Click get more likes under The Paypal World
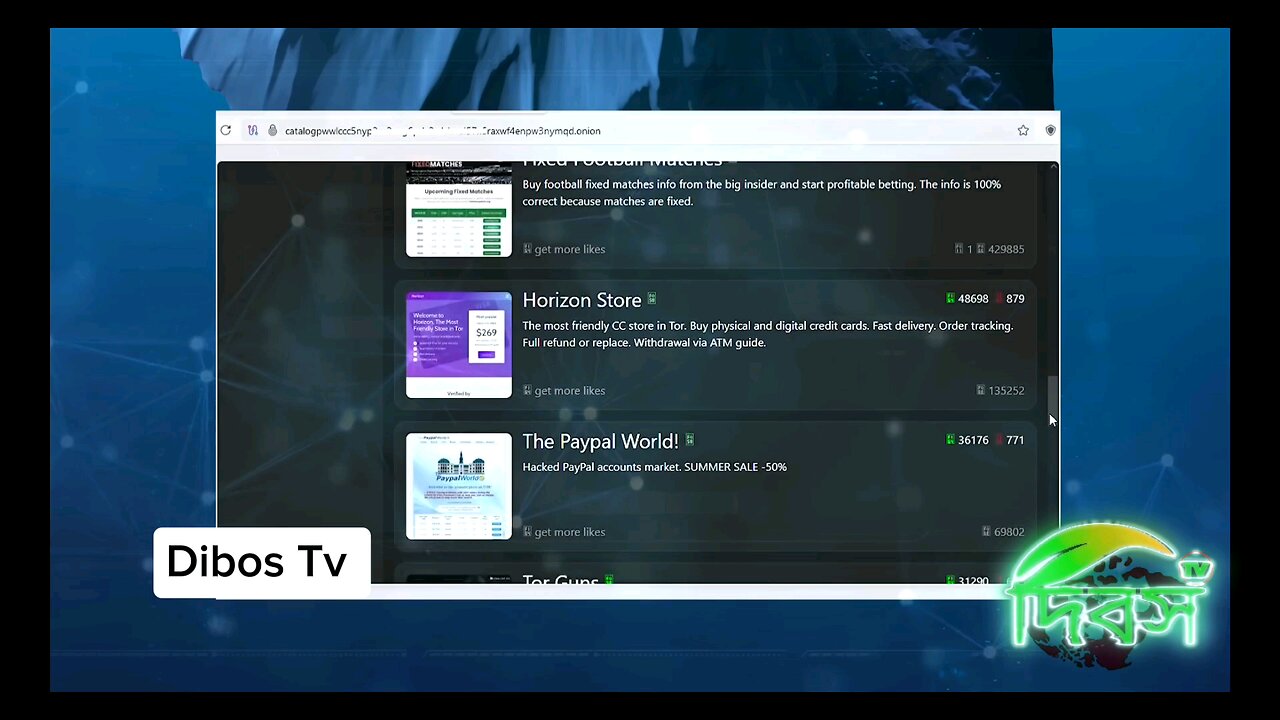 click(564, 531)
